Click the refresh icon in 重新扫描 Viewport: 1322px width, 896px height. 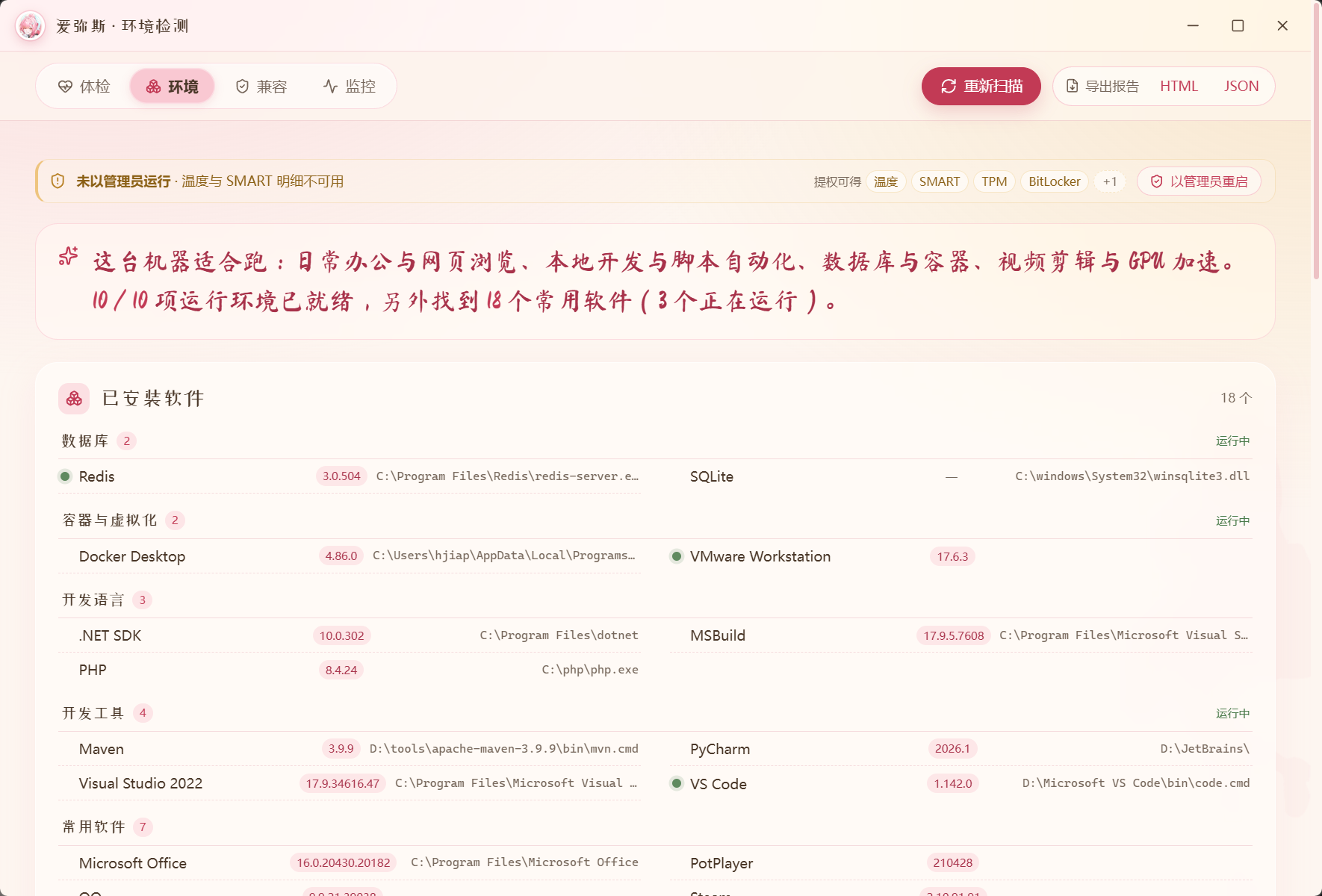point(949,87)
